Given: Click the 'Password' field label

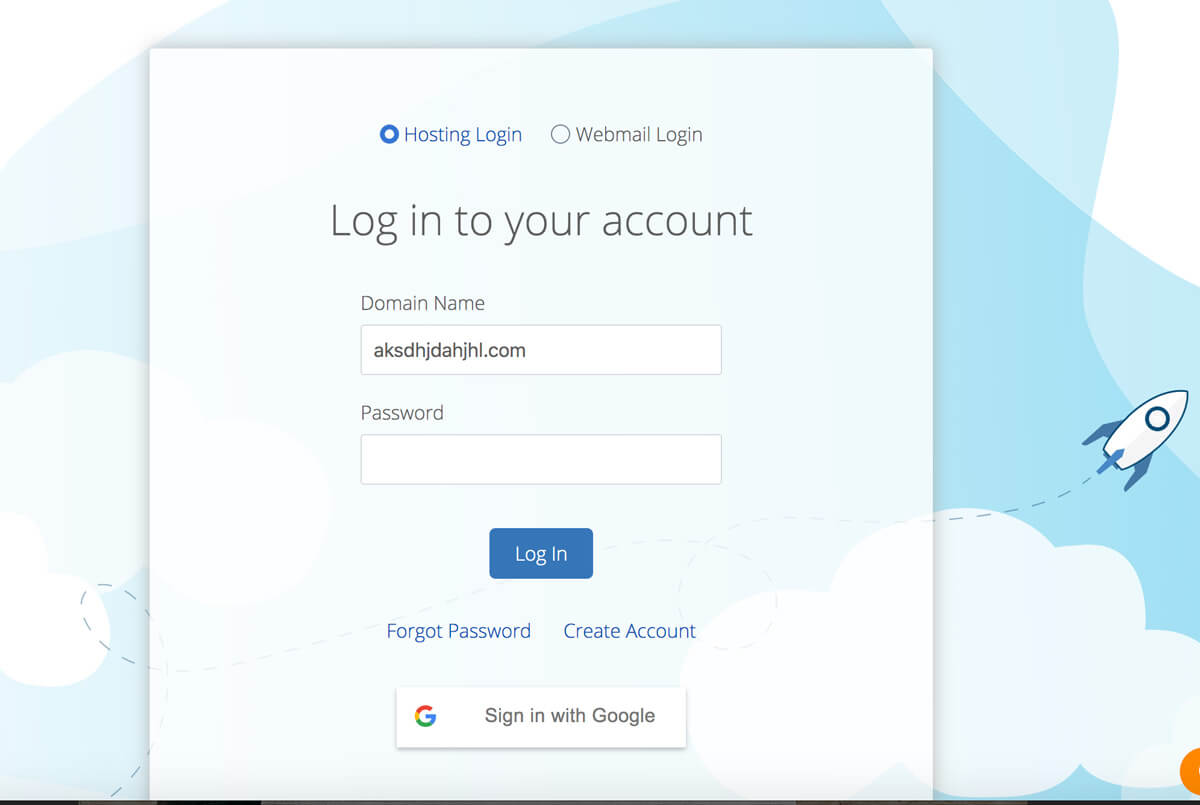Looking at the screenshot, I should 402,413.
